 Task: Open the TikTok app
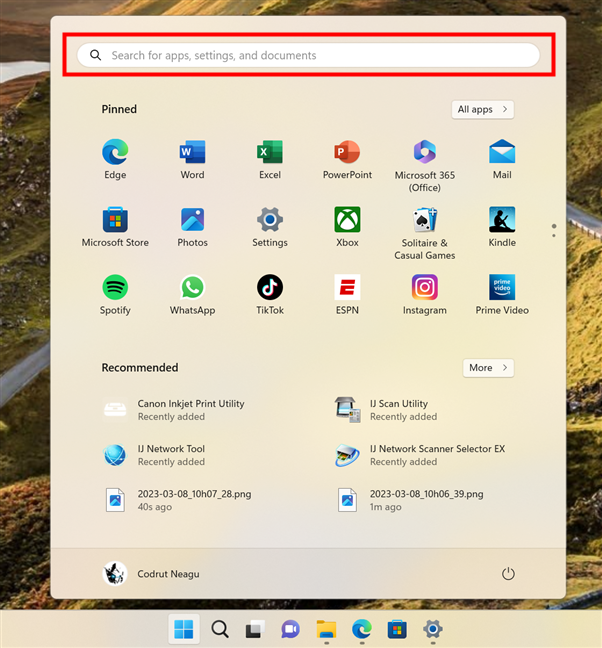(270, 295)
